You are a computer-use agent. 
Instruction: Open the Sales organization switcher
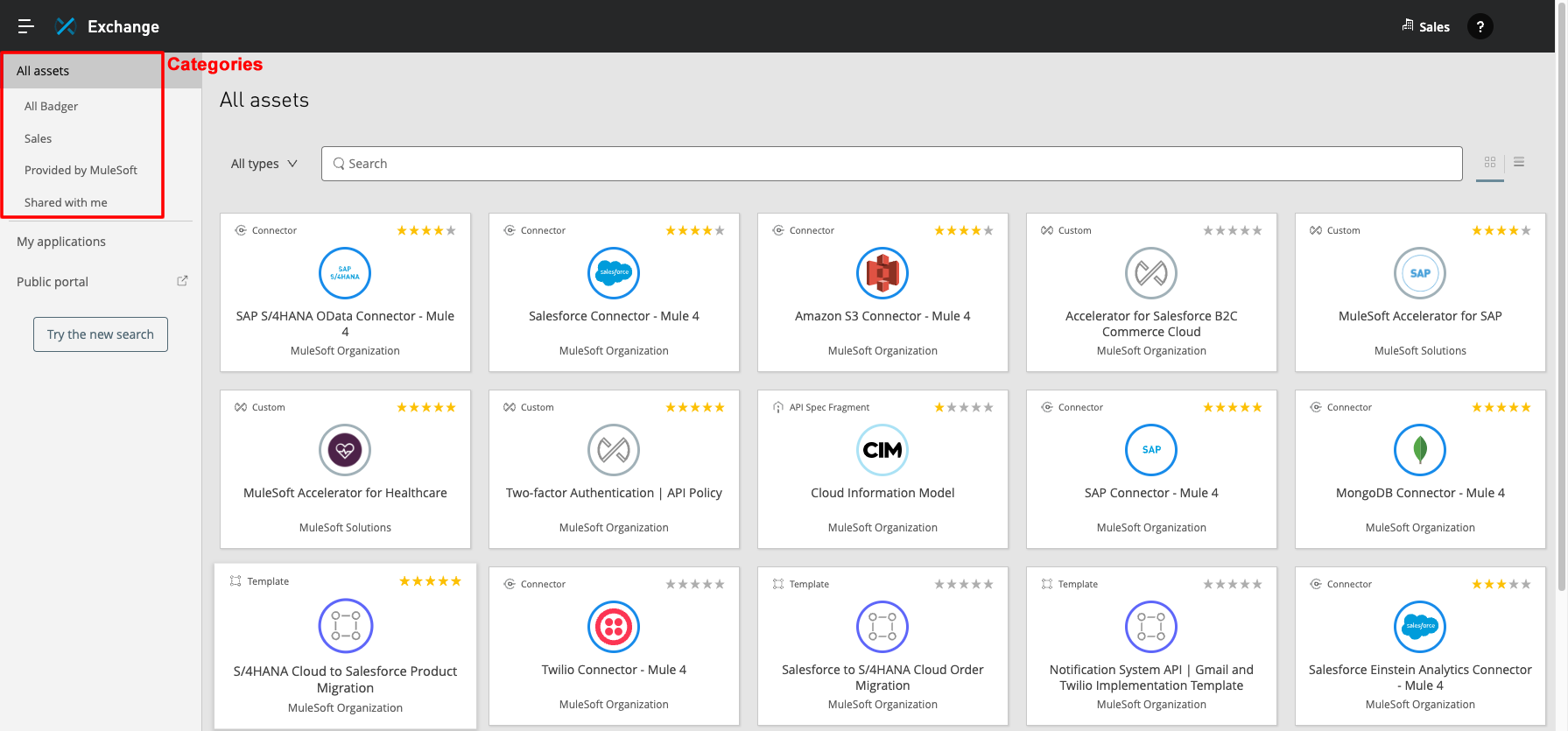click(1426, 26)
